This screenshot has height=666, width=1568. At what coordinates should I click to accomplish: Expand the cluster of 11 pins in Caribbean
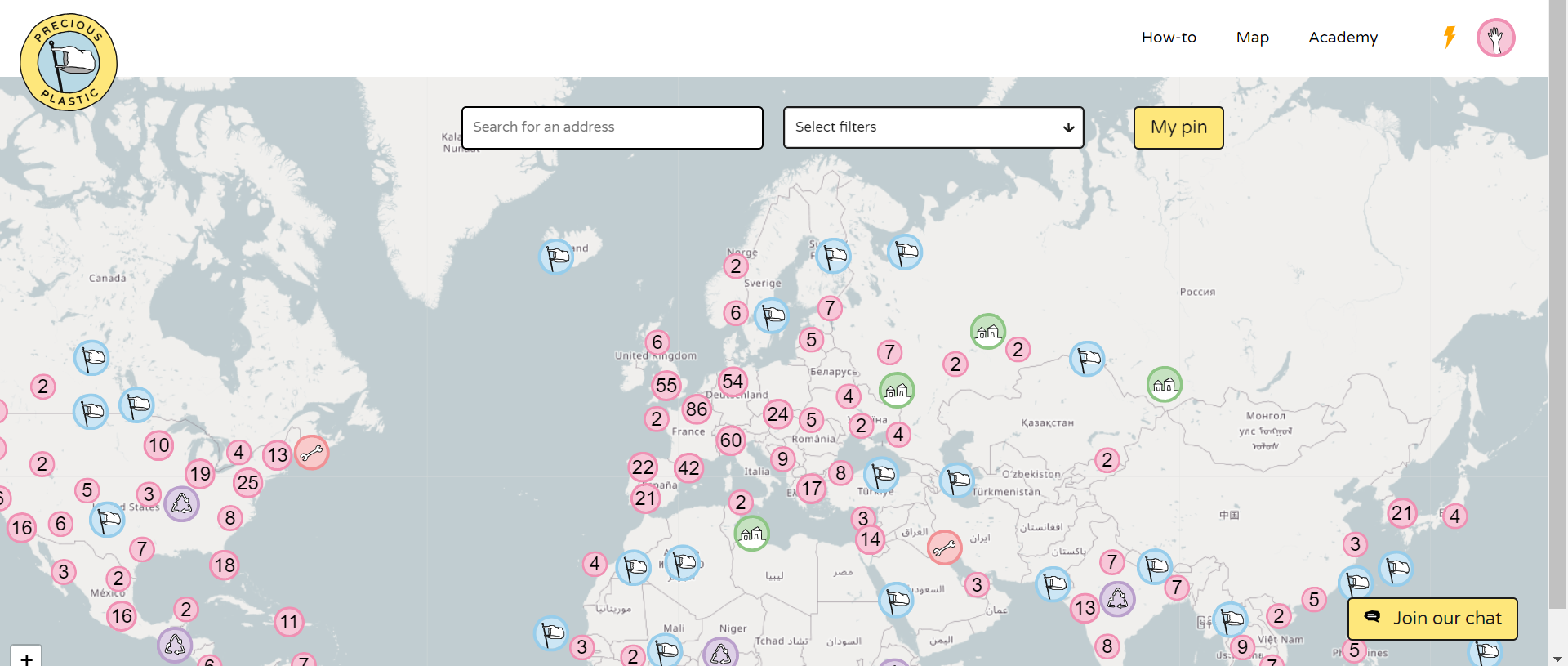[289, 622]
